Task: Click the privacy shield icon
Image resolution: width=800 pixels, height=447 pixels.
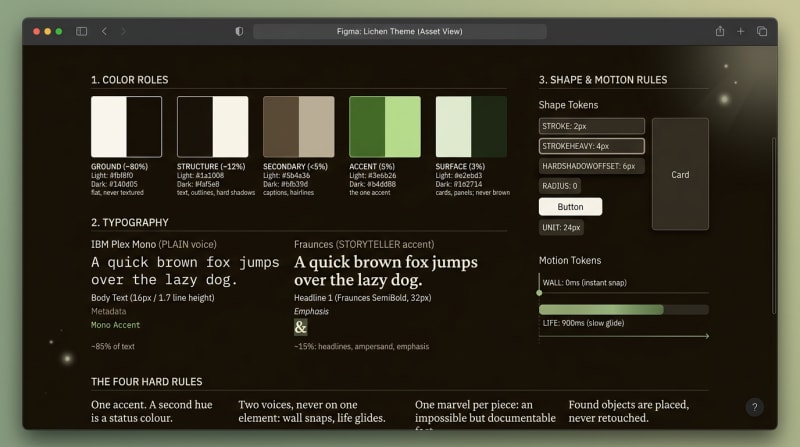Action: (239, 32)
